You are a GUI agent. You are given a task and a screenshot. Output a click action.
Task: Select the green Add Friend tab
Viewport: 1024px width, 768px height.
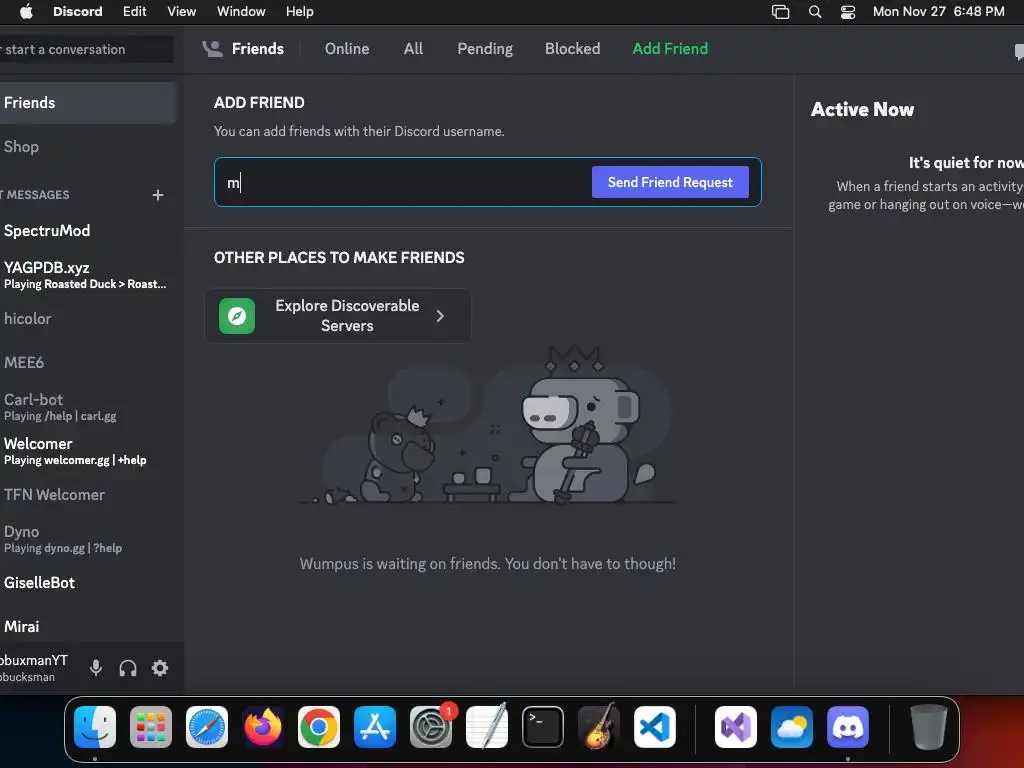click(670, 49)
